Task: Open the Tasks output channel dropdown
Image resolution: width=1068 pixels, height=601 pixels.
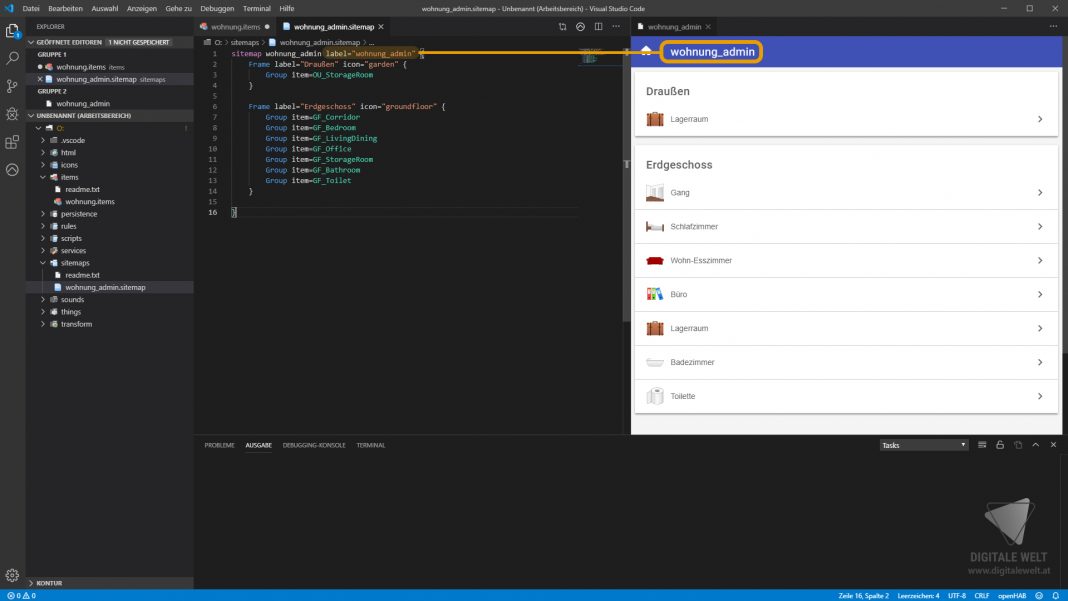Action: (x=924, y=445)
